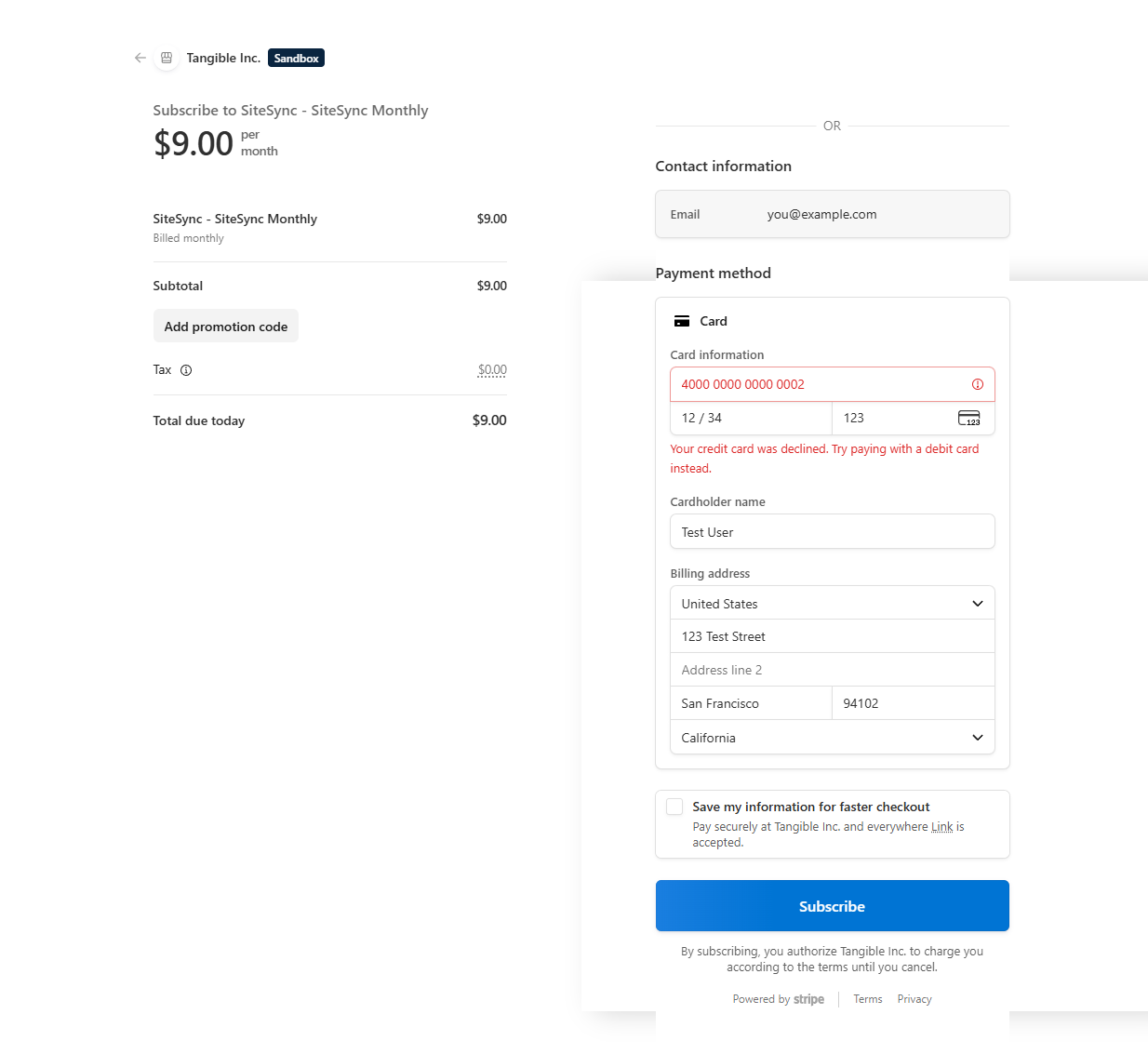Image resolution: width=1148 pixels, height=1054 pixels.
Task: Click the card number error icon
Action: pos(978,384)
